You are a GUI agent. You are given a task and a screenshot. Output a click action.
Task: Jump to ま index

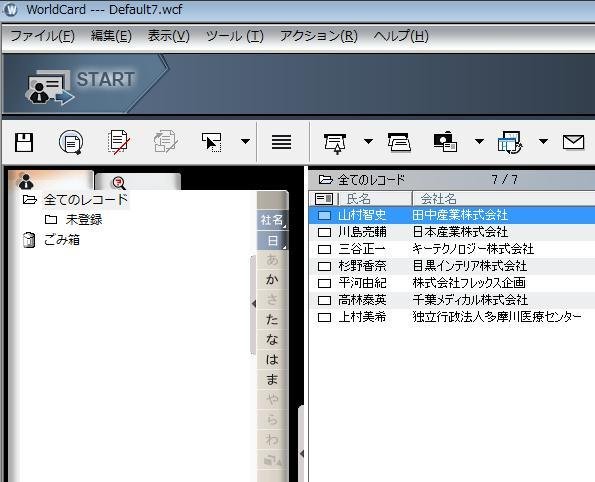272,380
